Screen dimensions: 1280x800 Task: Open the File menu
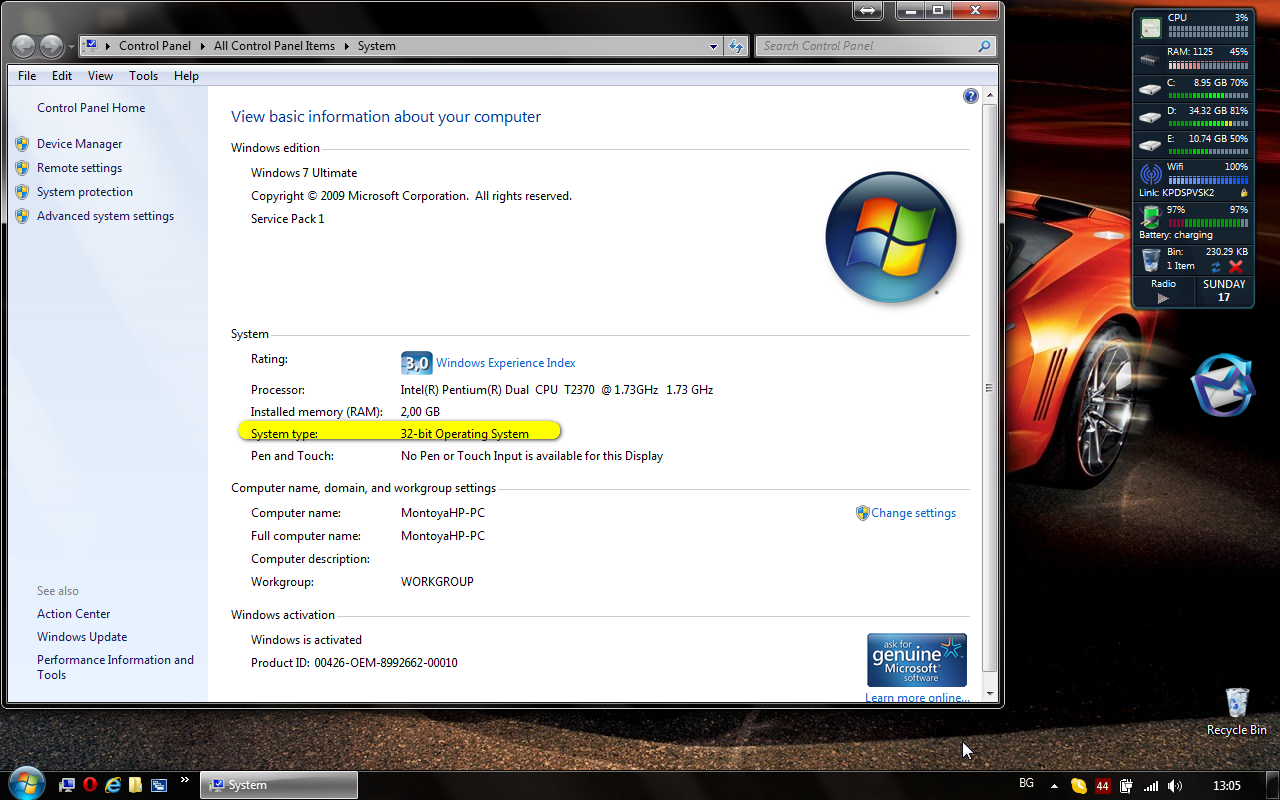27,76
